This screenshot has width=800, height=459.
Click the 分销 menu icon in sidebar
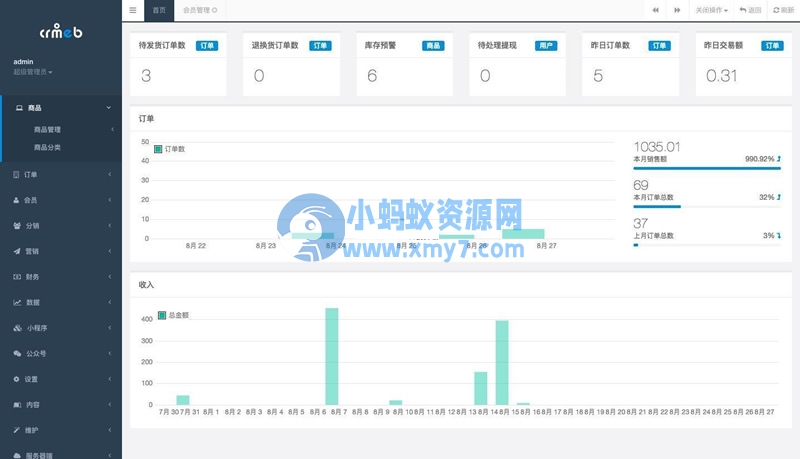pos(17,225)
